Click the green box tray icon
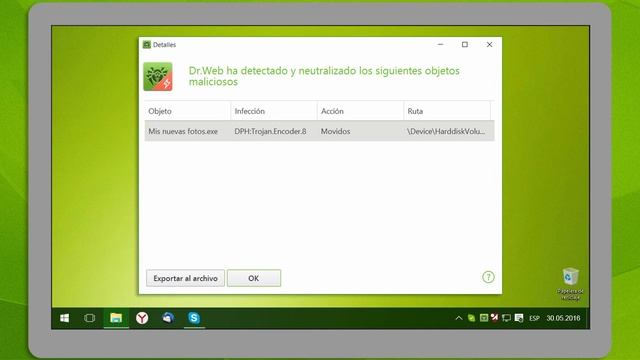The height and width of the screenshot is (360, 640). point(484,318)
